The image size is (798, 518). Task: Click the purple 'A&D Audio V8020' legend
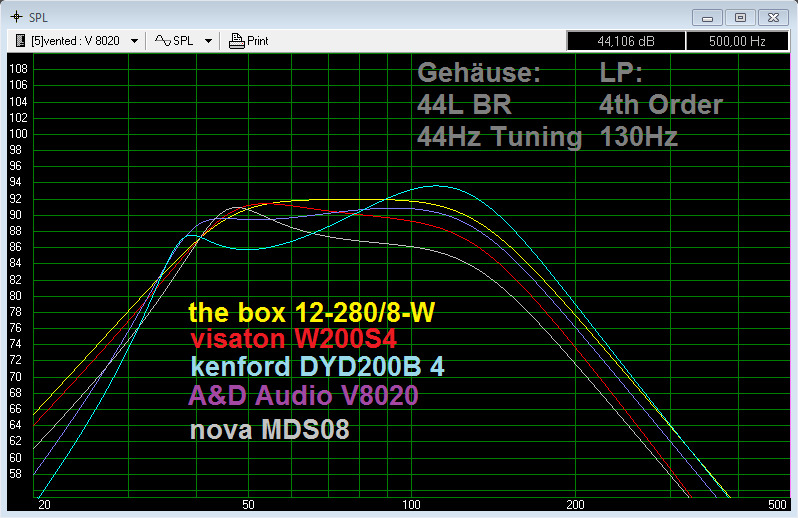pyautogui.click(x=303, y=395)
